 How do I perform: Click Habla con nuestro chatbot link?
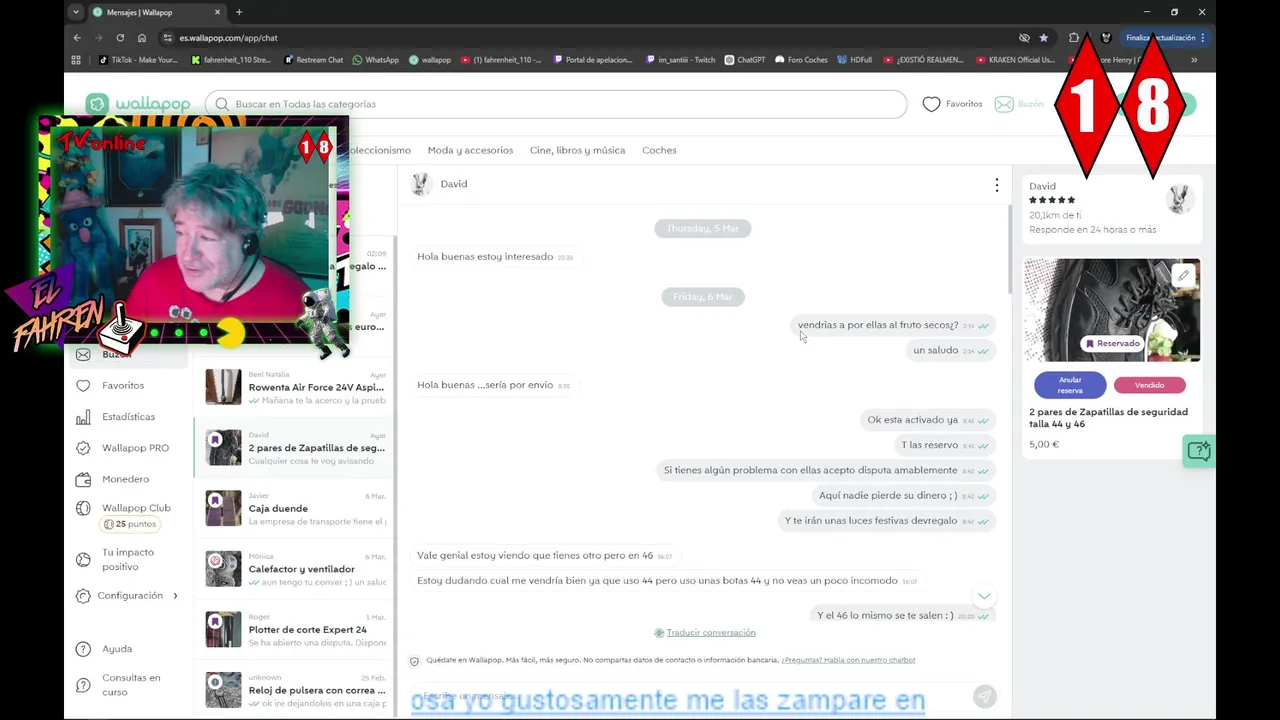[848, 660]
